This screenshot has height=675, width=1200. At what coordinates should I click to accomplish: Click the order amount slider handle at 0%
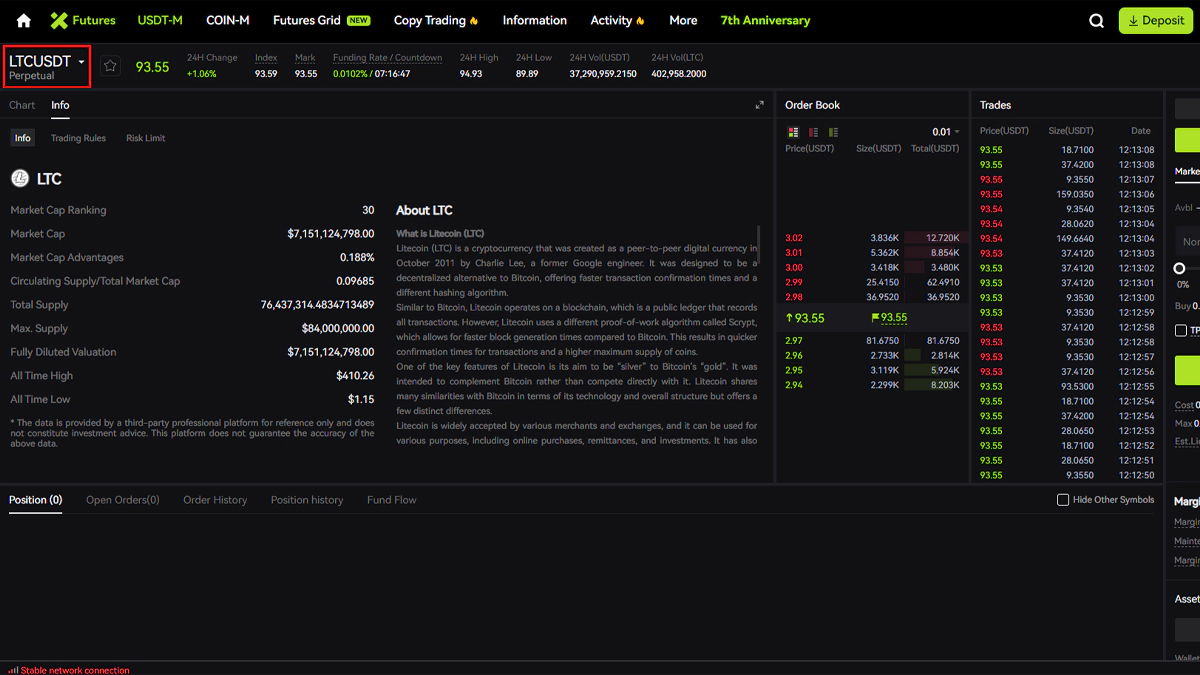pyautogui.click(x=1180, y=268)
